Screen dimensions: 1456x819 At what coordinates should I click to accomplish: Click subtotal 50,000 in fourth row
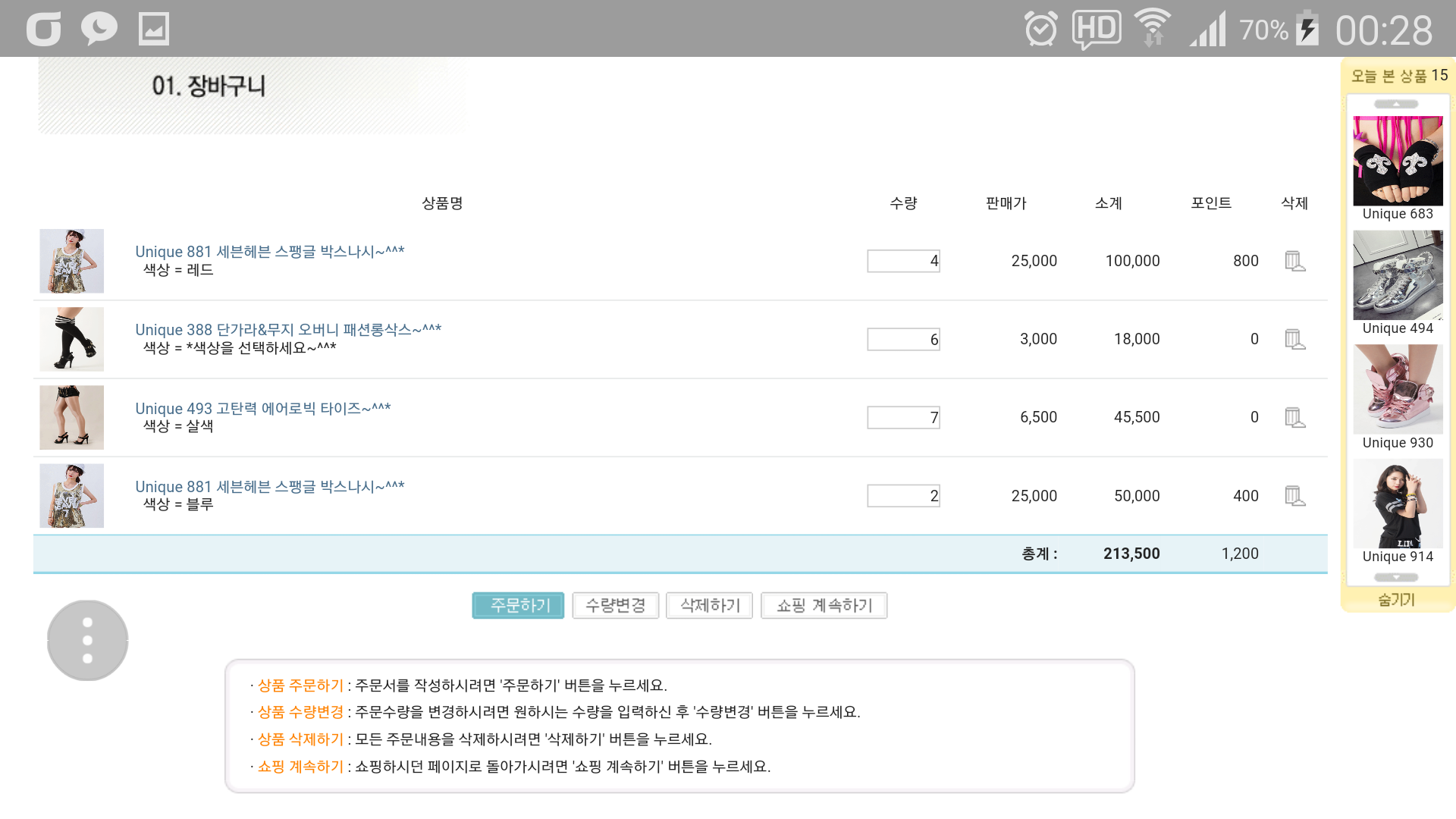tap(1137, 496)
